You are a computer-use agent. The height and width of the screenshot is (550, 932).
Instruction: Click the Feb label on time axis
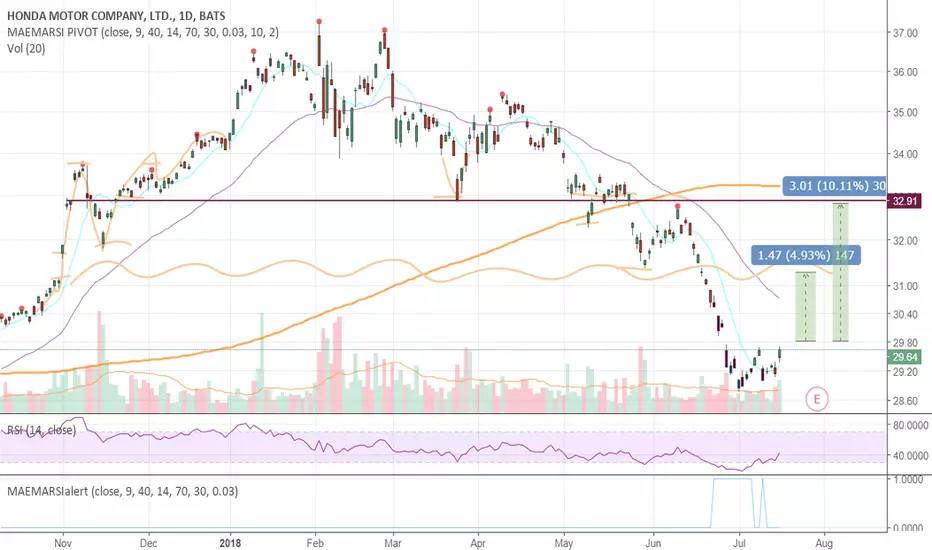(315, 543)
